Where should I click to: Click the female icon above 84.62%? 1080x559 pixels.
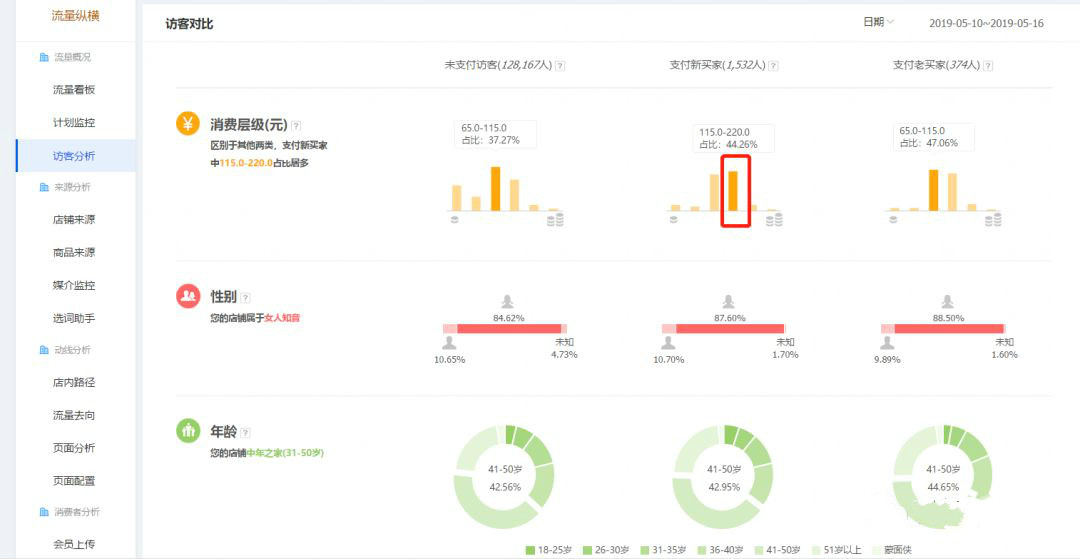508,302
